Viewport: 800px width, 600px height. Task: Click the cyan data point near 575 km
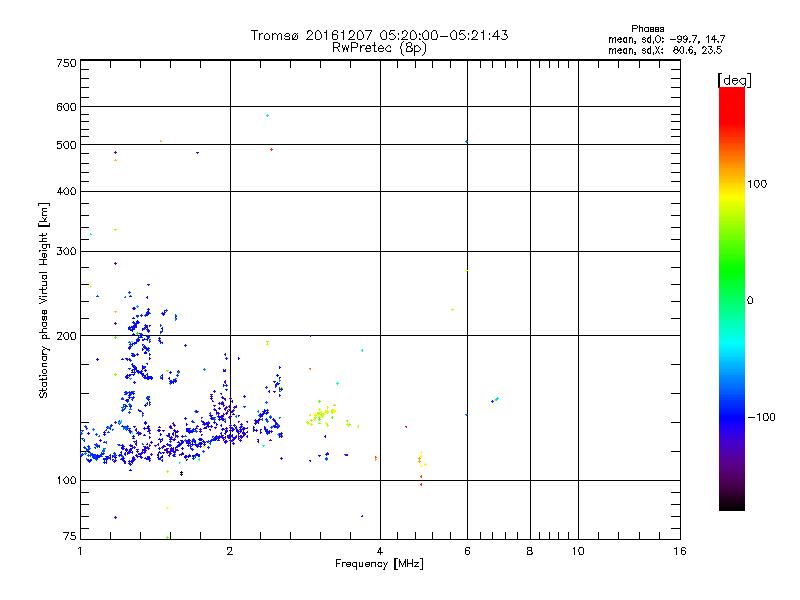click(x=267, y=116)
